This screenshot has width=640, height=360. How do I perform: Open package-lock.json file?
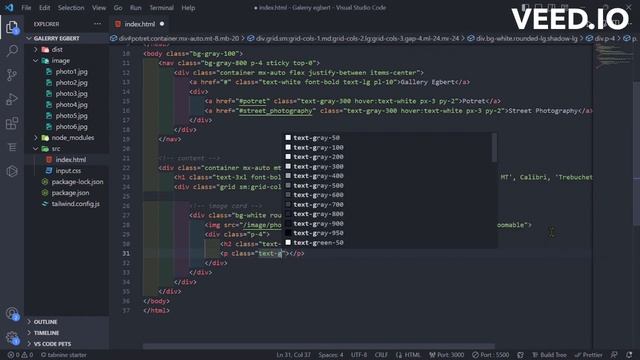click(x=77, y=182)
